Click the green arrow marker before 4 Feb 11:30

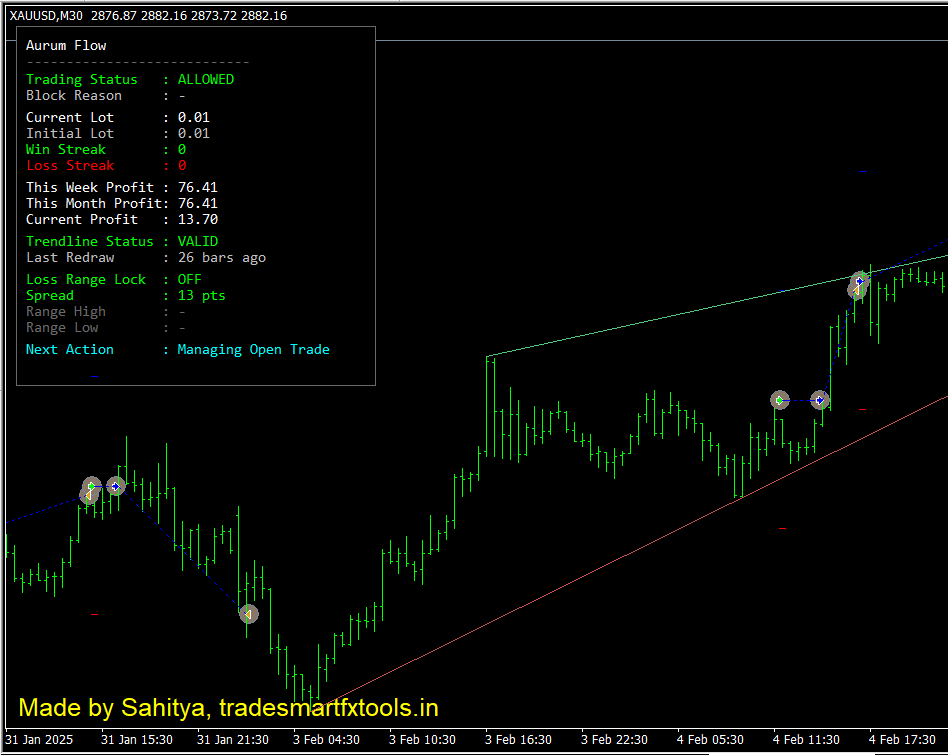click(780, 400)
